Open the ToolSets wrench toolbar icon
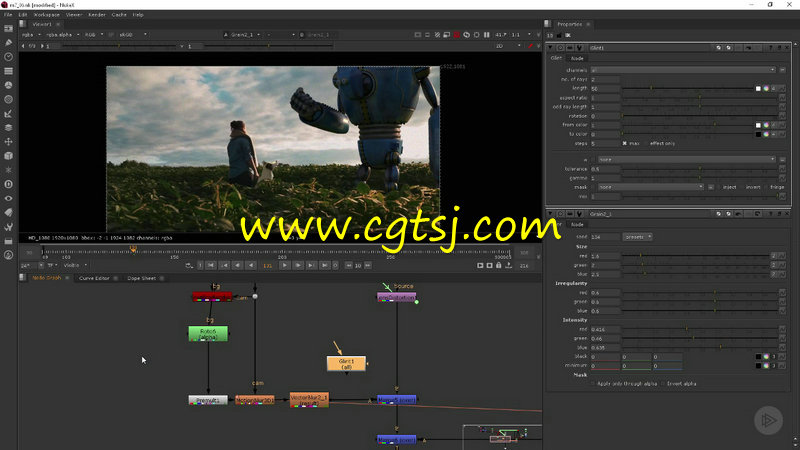The height and width of the screenshot is (450, 800). [8, 227]
